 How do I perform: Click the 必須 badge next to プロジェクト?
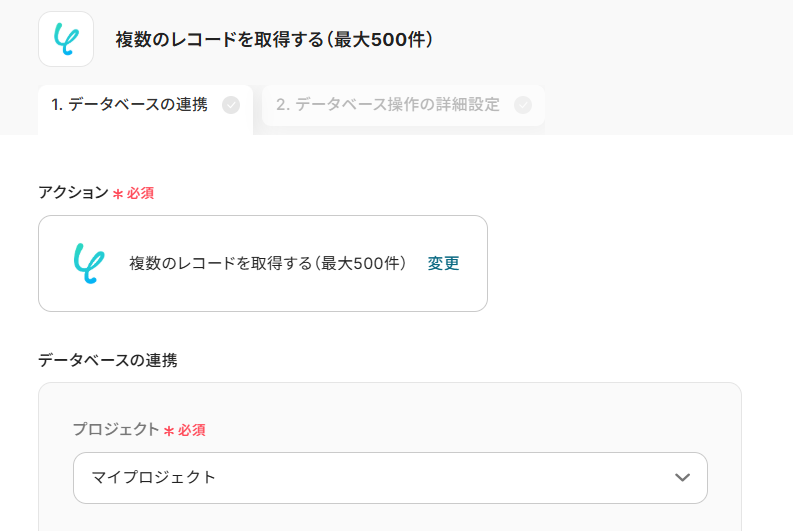192,431
